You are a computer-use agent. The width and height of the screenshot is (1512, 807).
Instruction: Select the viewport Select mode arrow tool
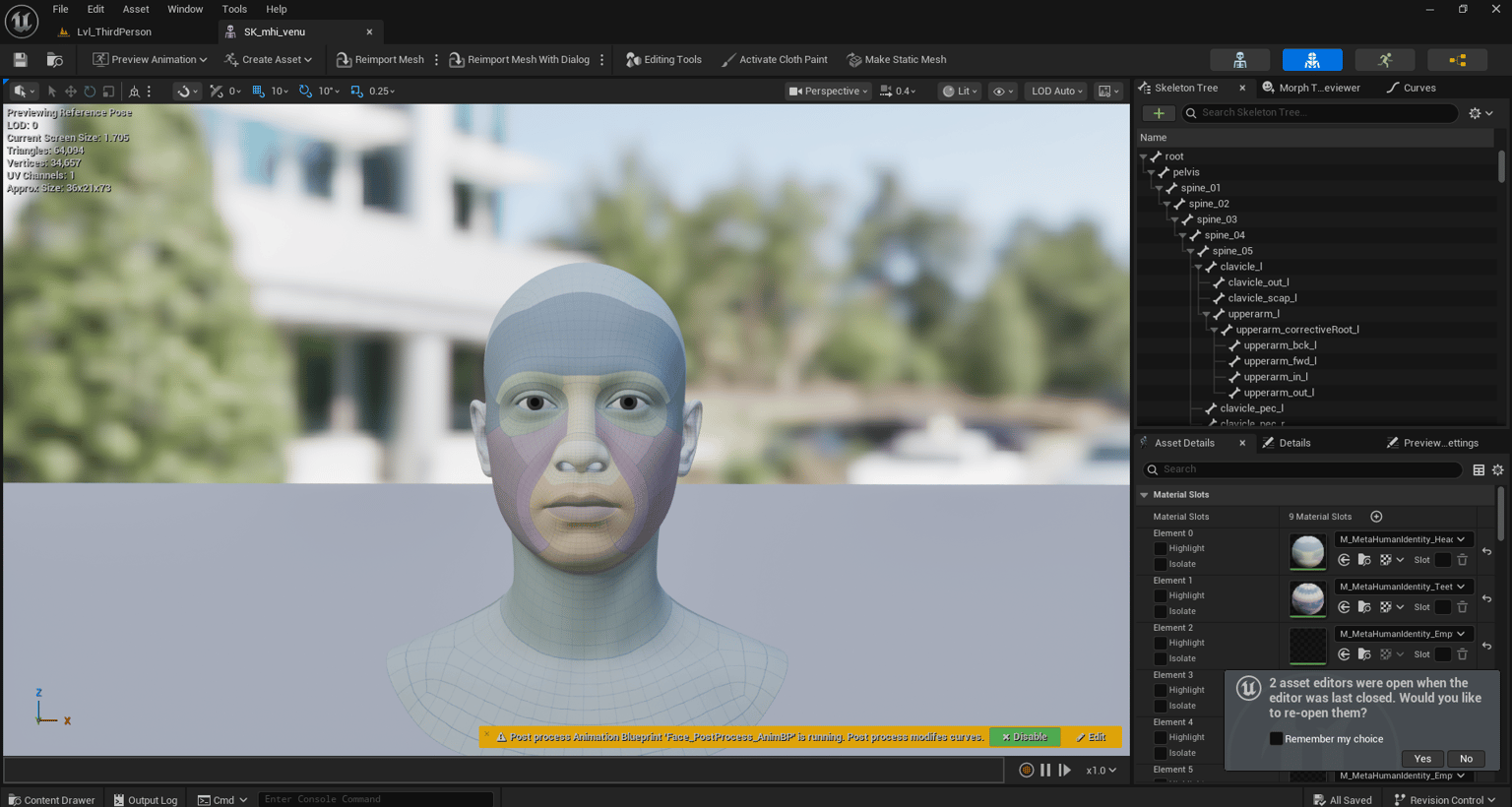click(52, 92)
